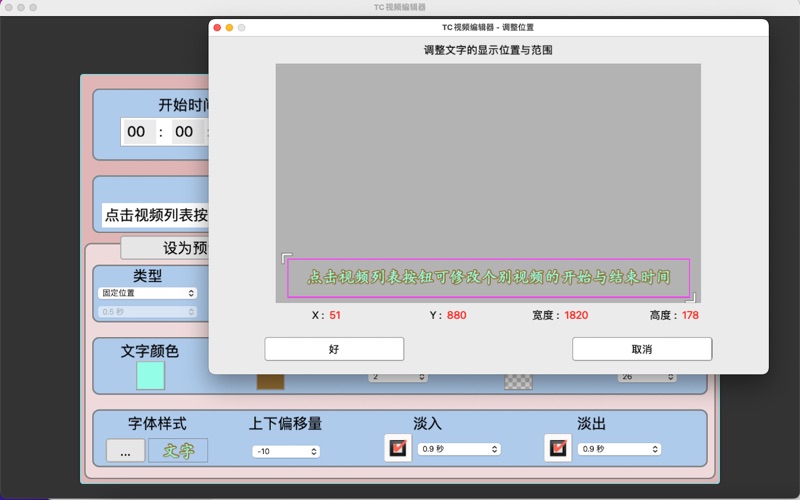Open the 淡入 duration dropdown 0.9 秒

459,449
